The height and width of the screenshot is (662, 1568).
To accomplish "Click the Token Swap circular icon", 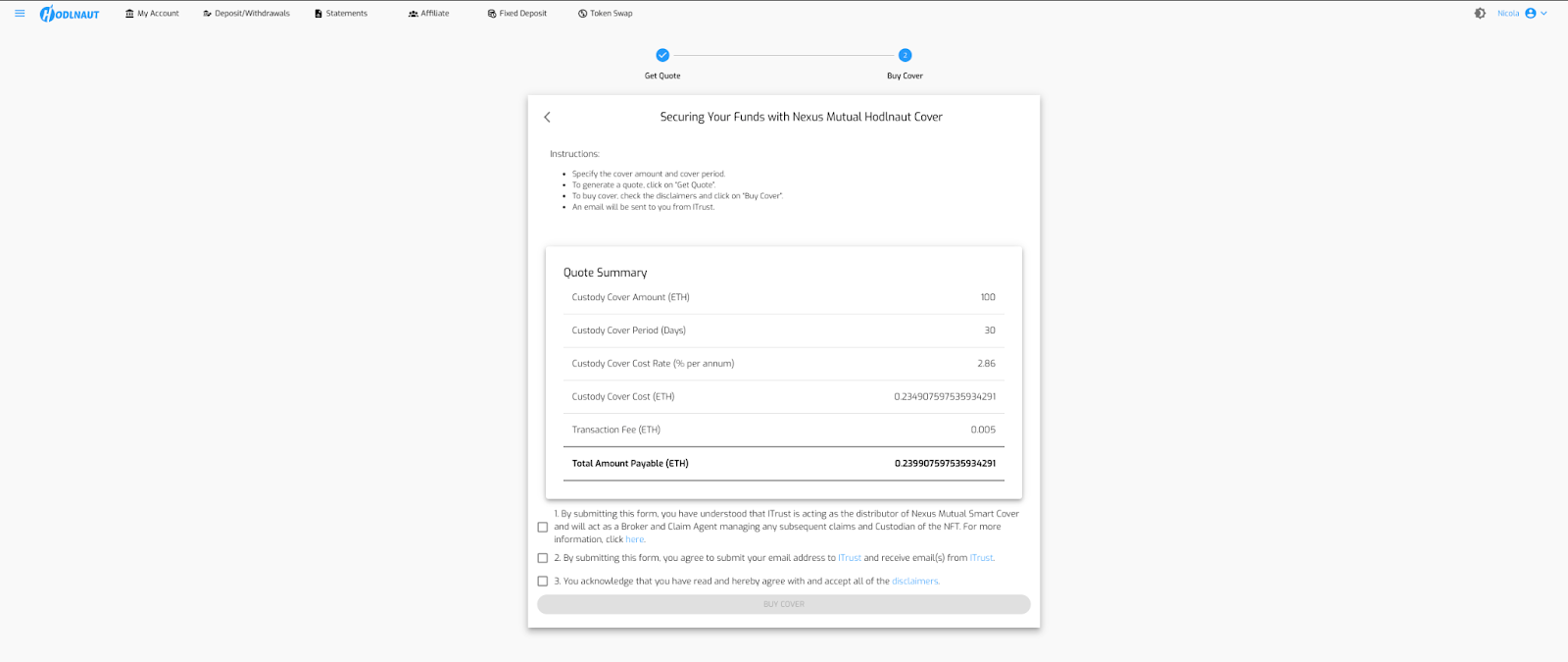I will 583,14.
